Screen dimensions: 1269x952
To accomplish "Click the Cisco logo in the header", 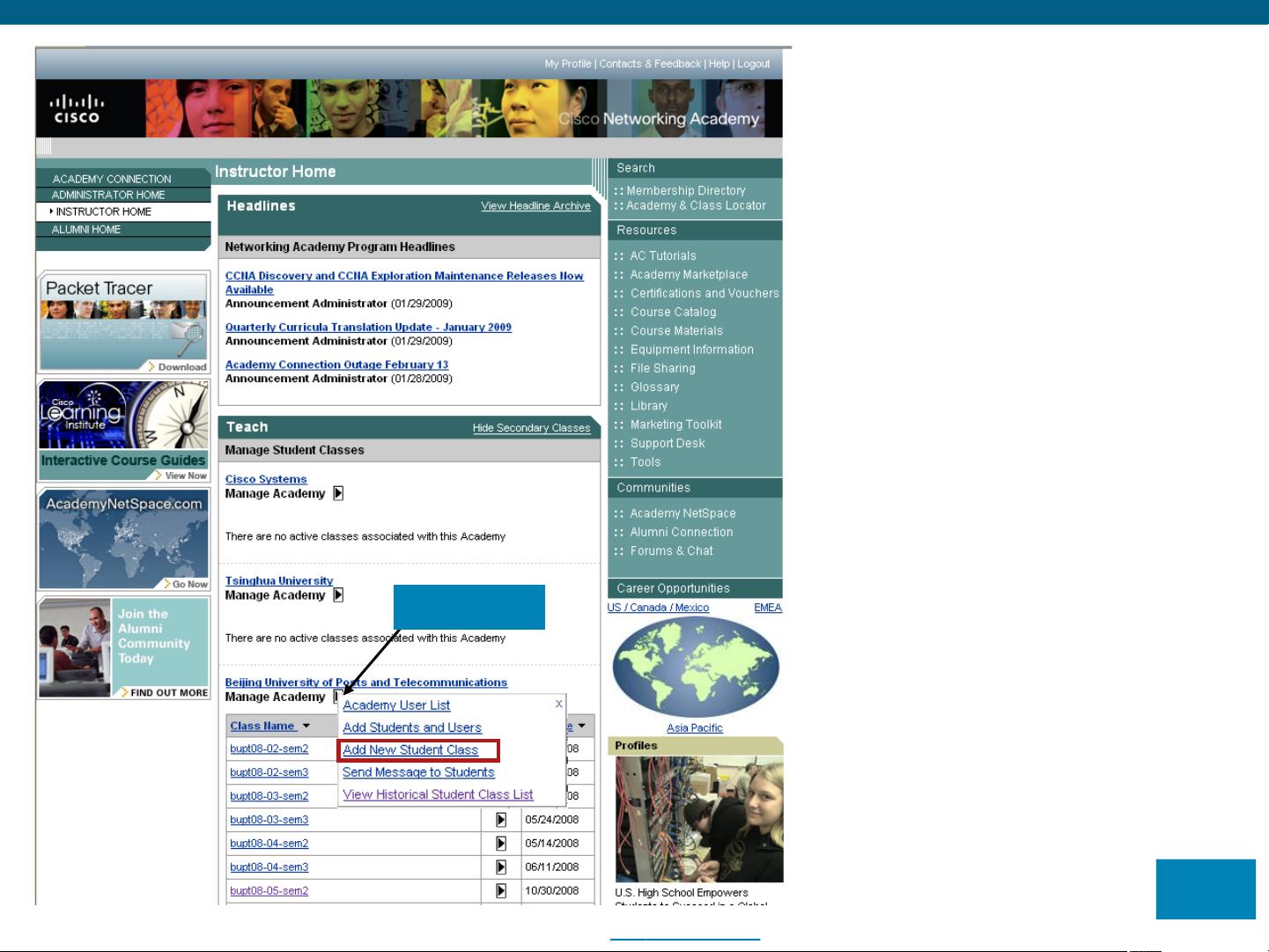I will (x=77, y=109).
